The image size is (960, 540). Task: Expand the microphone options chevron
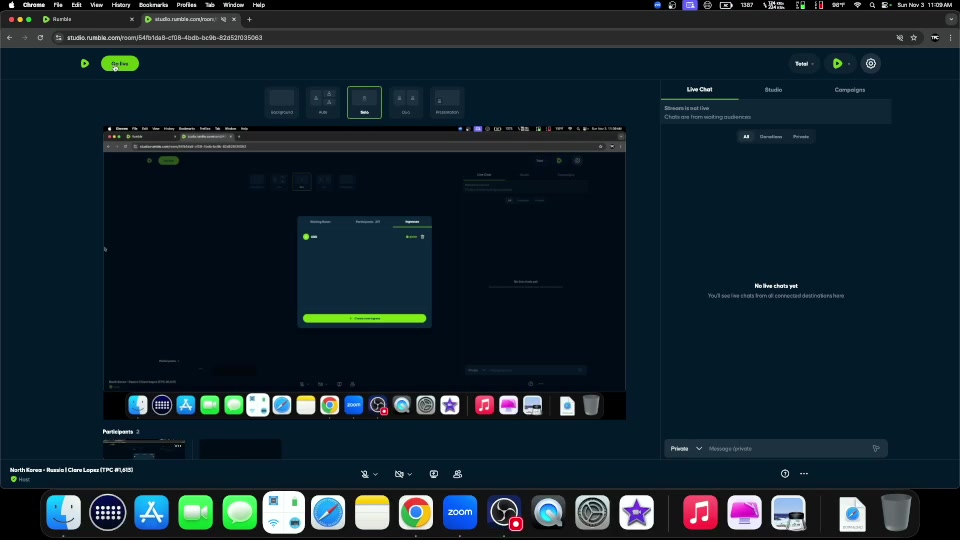[x=377, y=474]
